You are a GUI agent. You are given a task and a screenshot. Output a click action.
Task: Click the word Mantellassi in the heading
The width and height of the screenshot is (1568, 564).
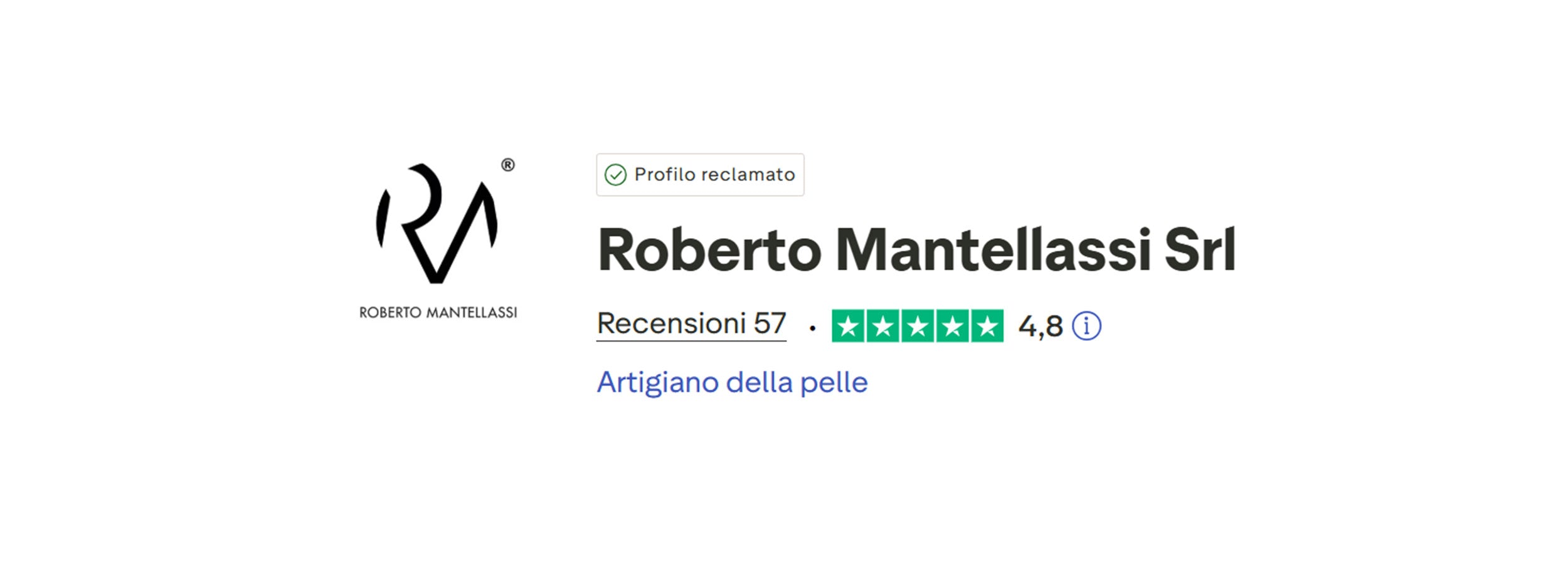pyautogui.click(x=994, y=250)
